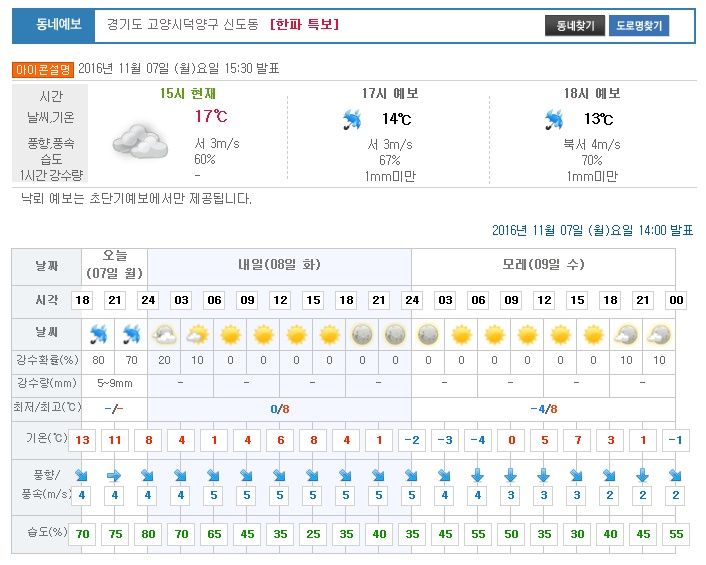Click the cloudy icon at 09일 21시
This screenshot has width=706, height=565.
pos(626,333)
